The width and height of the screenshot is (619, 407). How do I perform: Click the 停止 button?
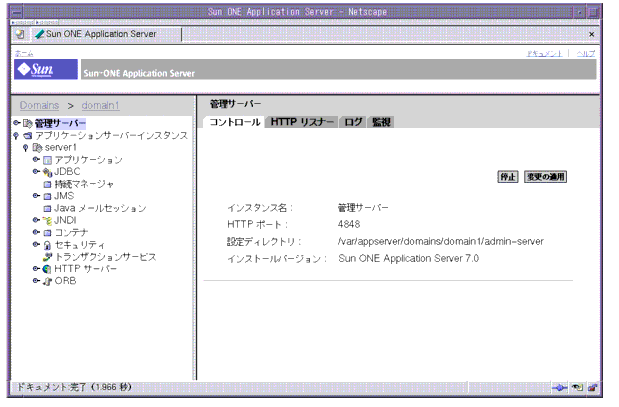(x=508, y=177)
